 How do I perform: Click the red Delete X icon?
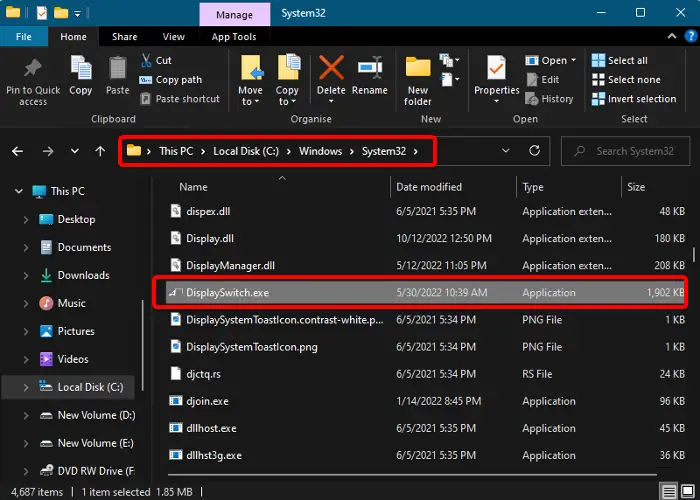[331, 67]
